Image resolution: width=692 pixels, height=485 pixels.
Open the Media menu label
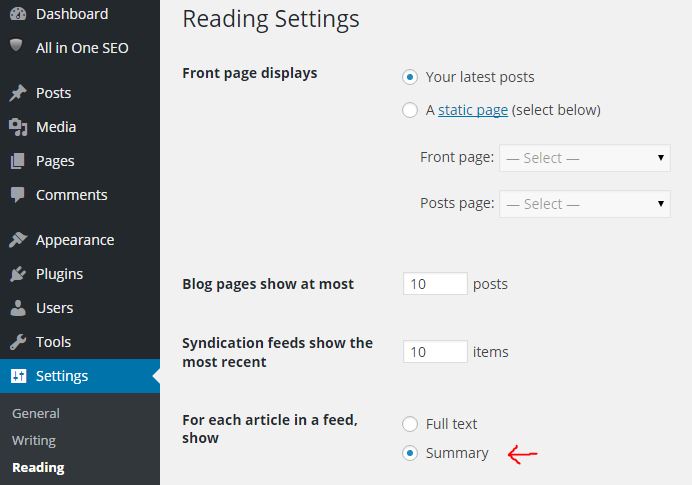56,127
